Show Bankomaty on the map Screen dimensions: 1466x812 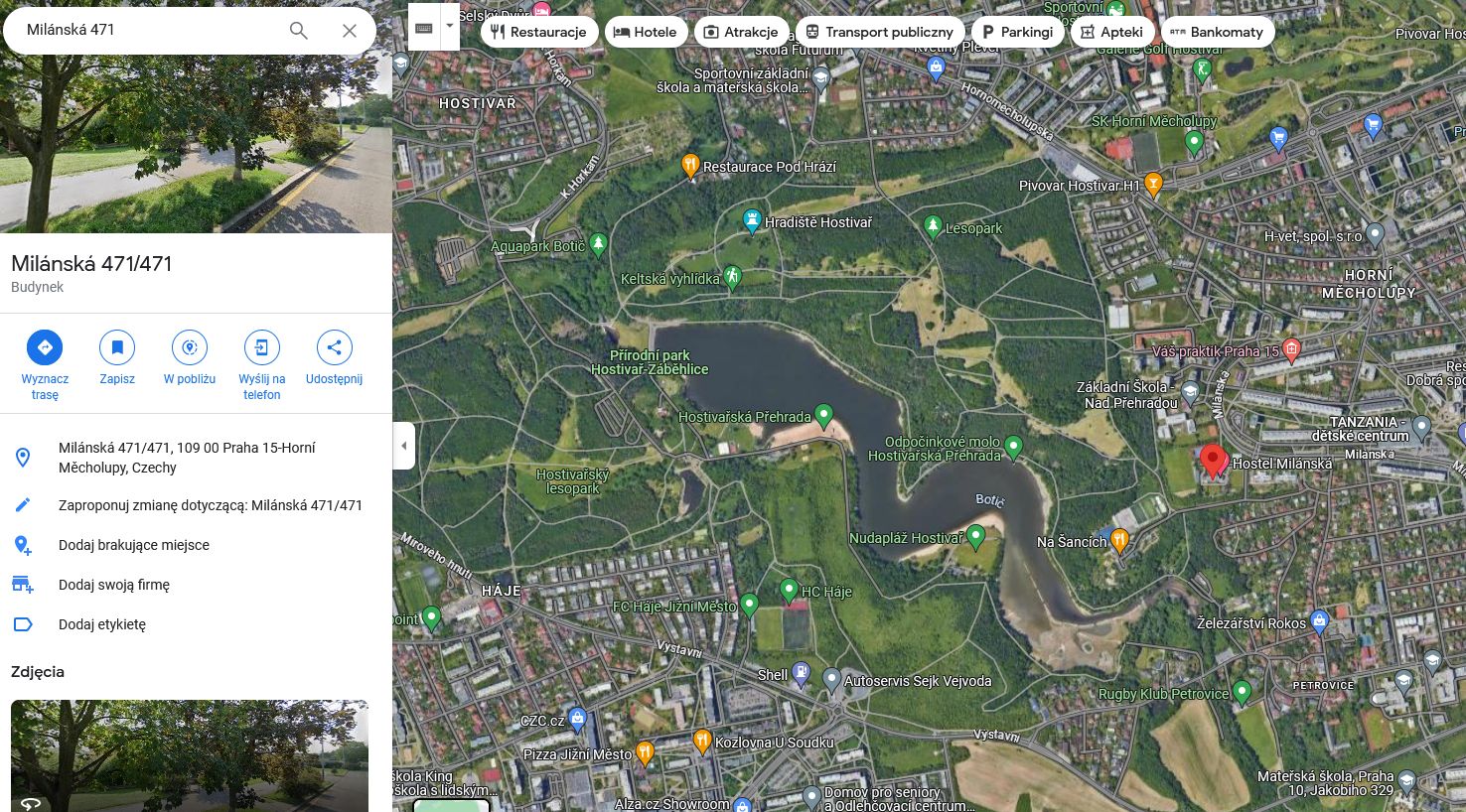pyautogui.click(x=1218, y=32)
